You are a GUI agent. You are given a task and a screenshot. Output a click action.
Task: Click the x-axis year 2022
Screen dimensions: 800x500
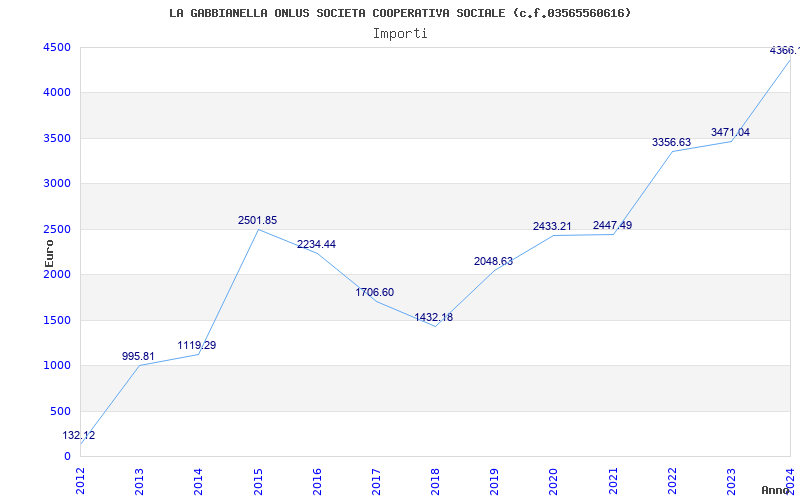672,481
